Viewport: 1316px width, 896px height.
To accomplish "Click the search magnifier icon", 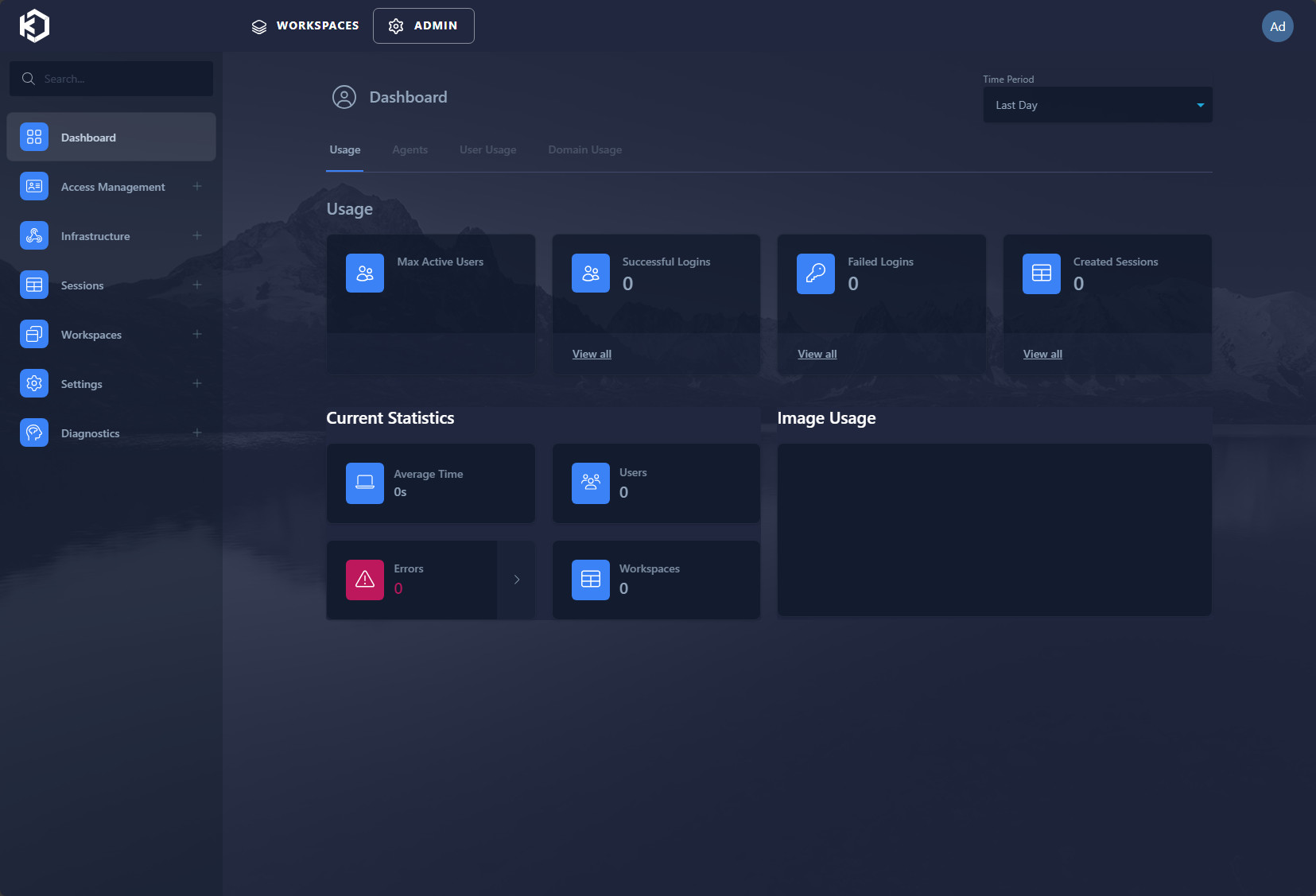I will pyautogui.click(x=29, y=79).
